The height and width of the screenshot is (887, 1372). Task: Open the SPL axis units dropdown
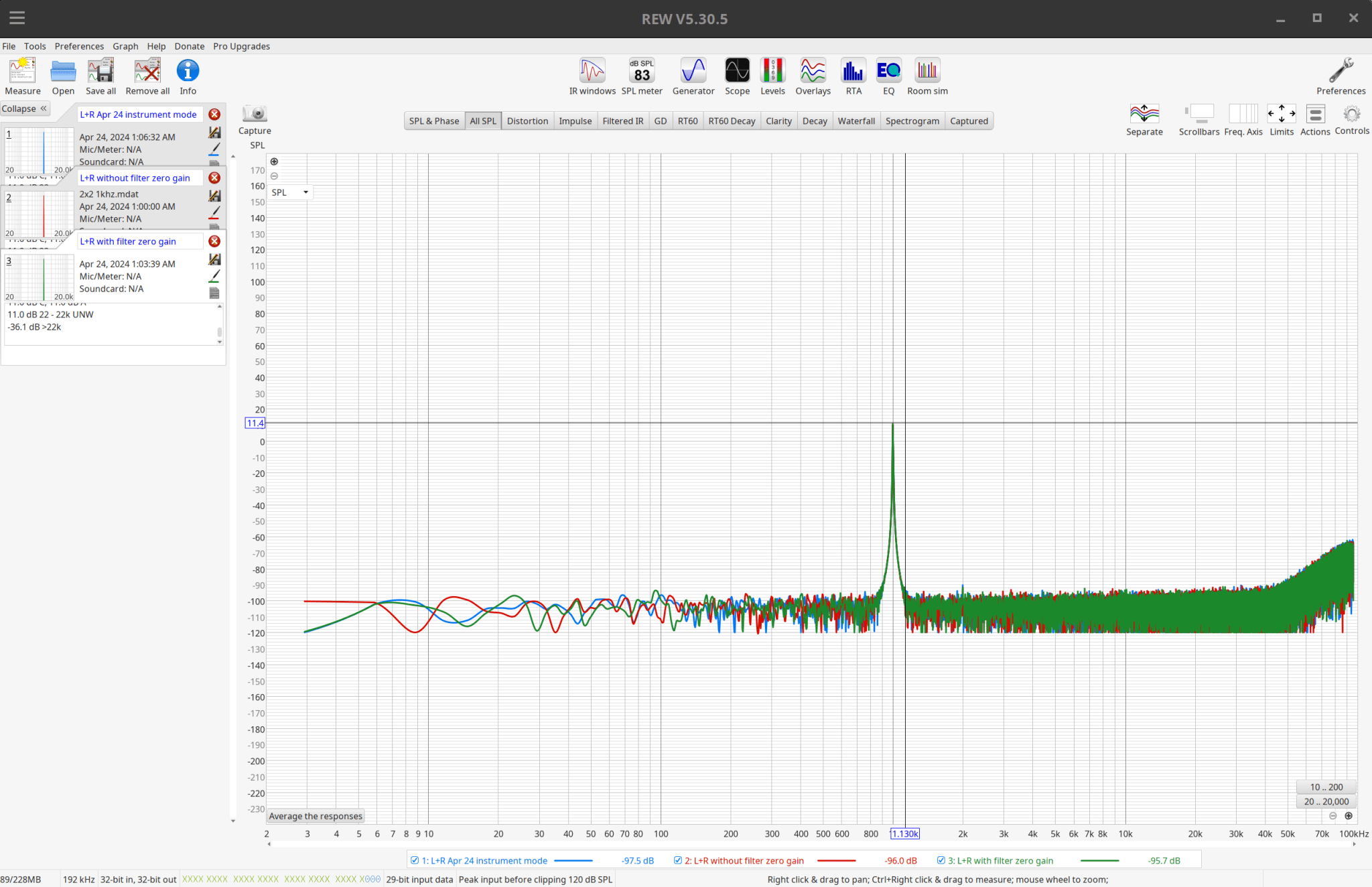pos(291,192)
